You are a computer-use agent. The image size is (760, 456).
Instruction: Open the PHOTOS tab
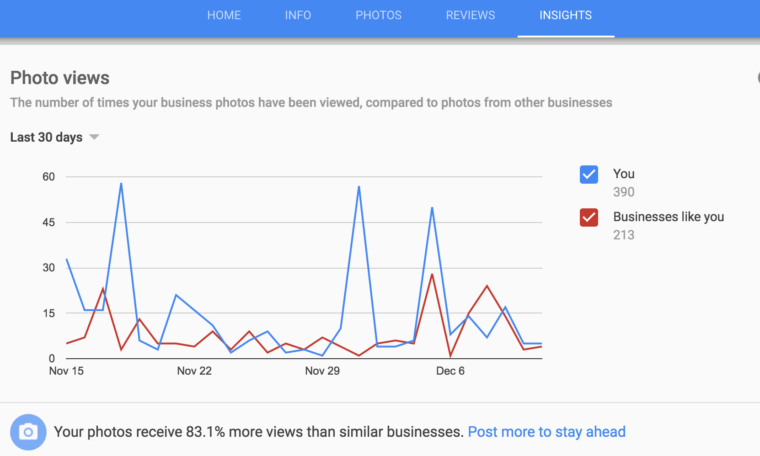378,16
